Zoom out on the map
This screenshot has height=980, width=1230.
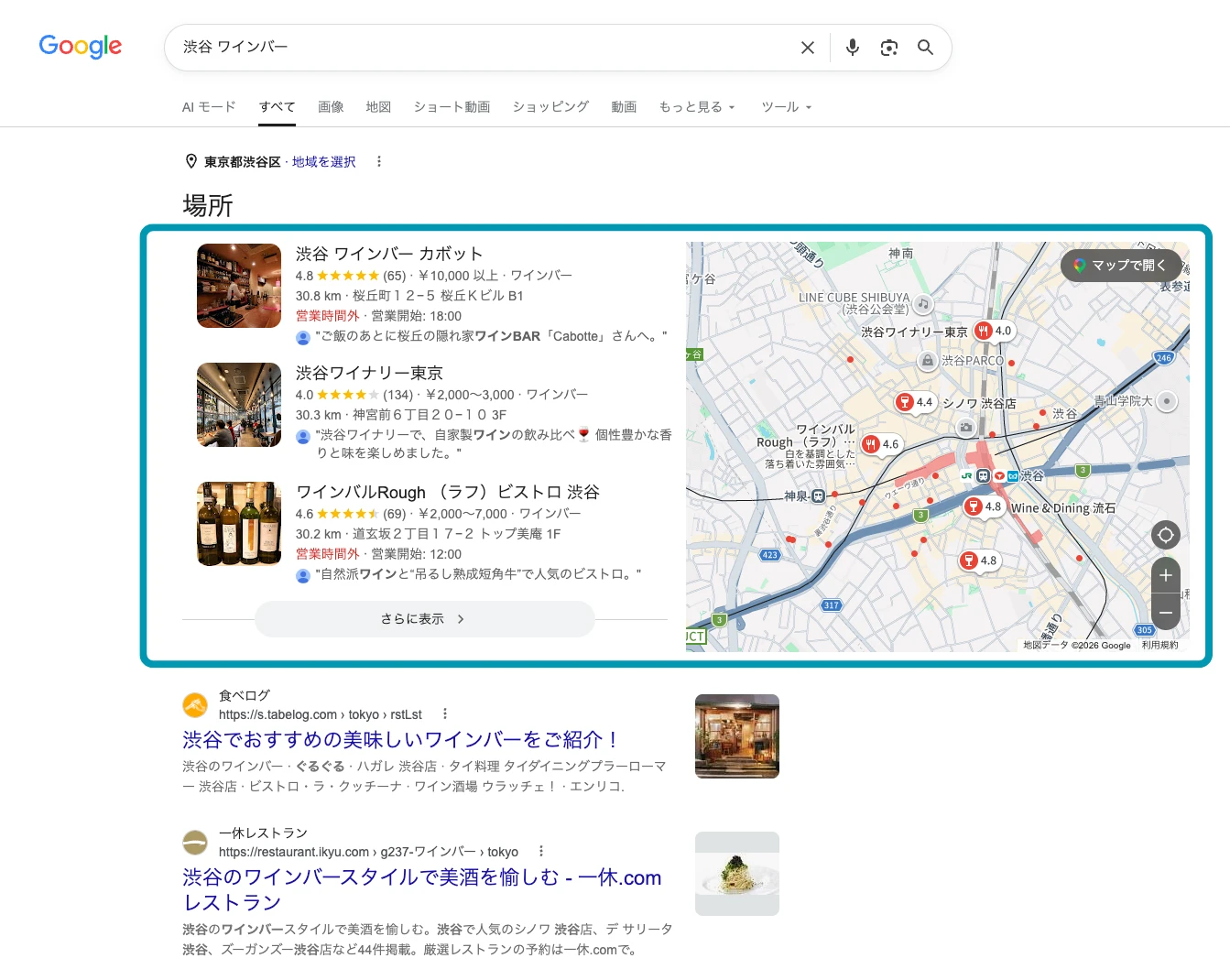click(x=1166, y=612)
